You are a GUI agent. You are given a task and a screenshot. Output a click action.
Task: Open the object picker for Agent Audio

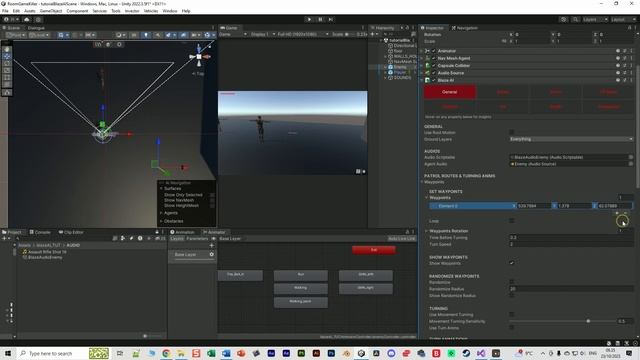point(631,164)
